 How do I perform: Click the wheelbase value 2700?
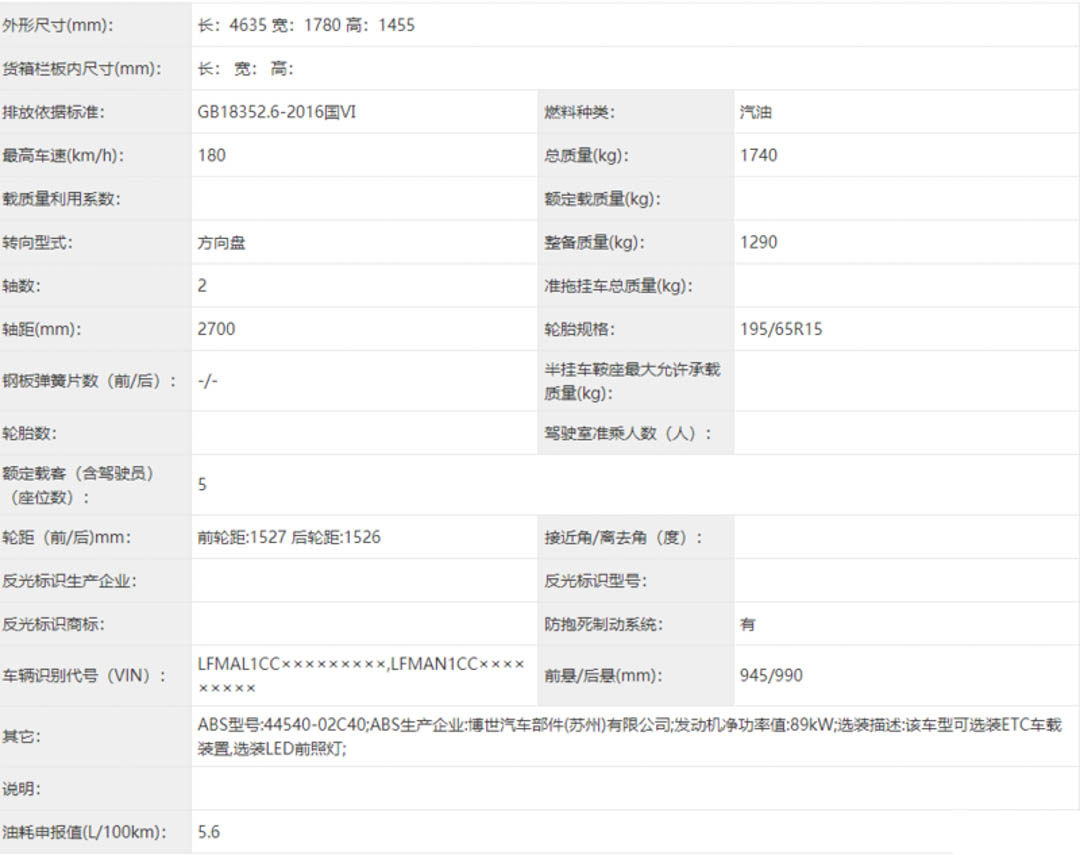click(x=217, y=328)
